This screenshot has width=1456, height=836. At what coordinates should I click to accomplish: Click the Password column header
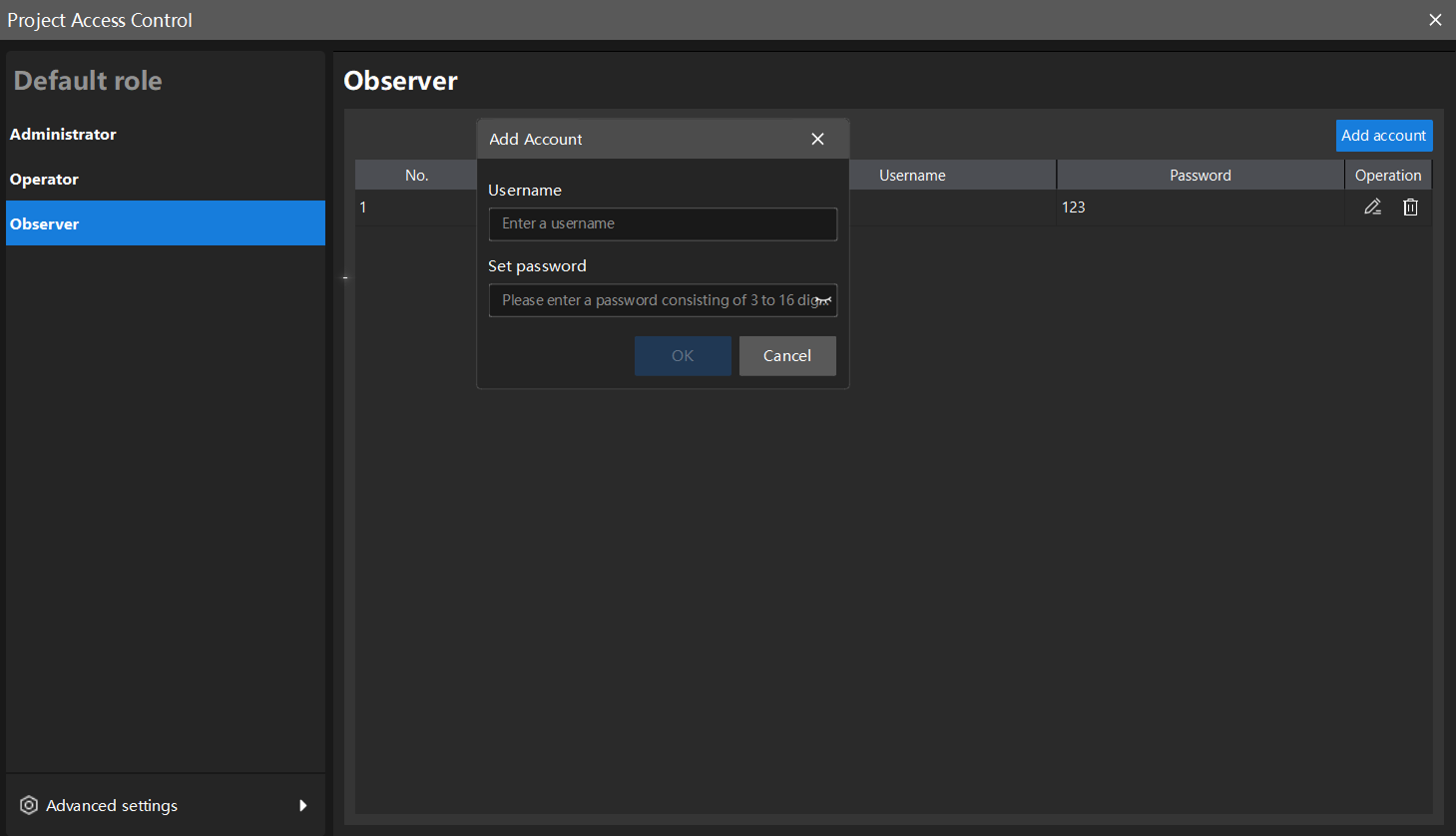pyautogui.click(x=1200, y=175)
